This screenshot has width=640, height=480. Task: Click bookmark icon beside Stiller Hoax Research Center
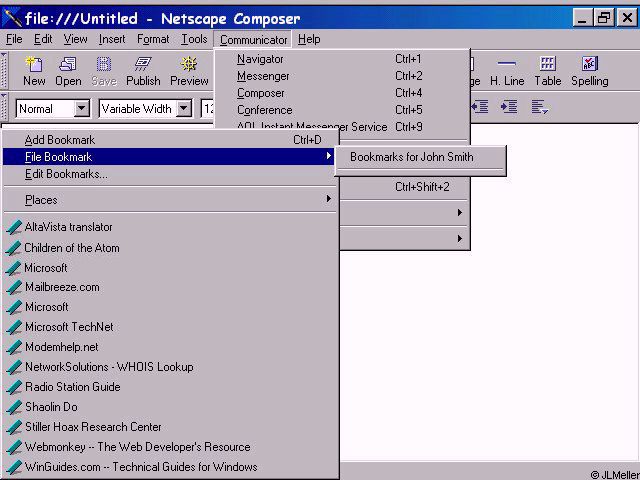tap(14, 427)
